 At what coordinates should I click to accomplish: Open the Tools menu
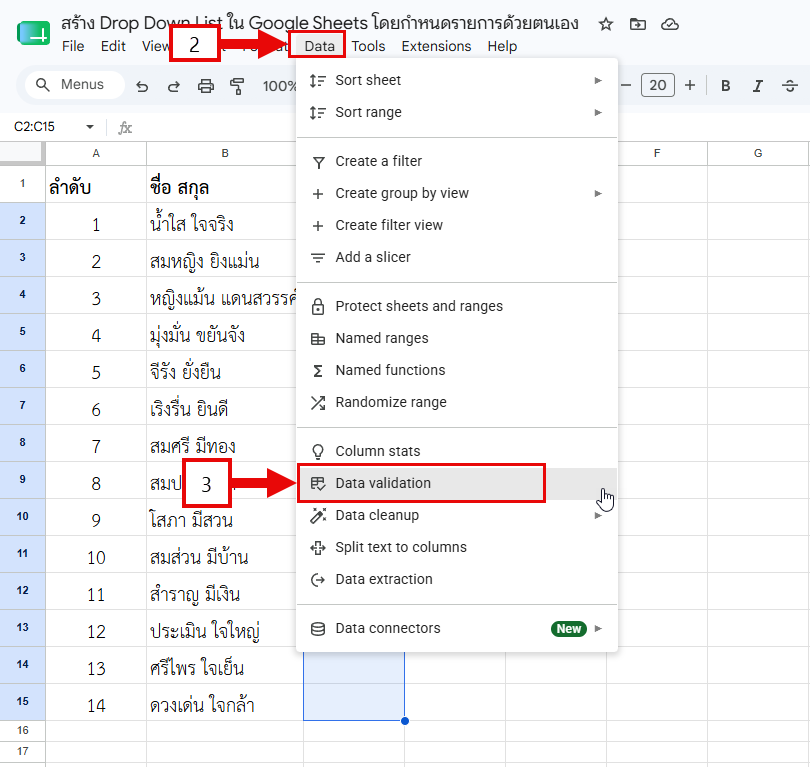point(368,46)
